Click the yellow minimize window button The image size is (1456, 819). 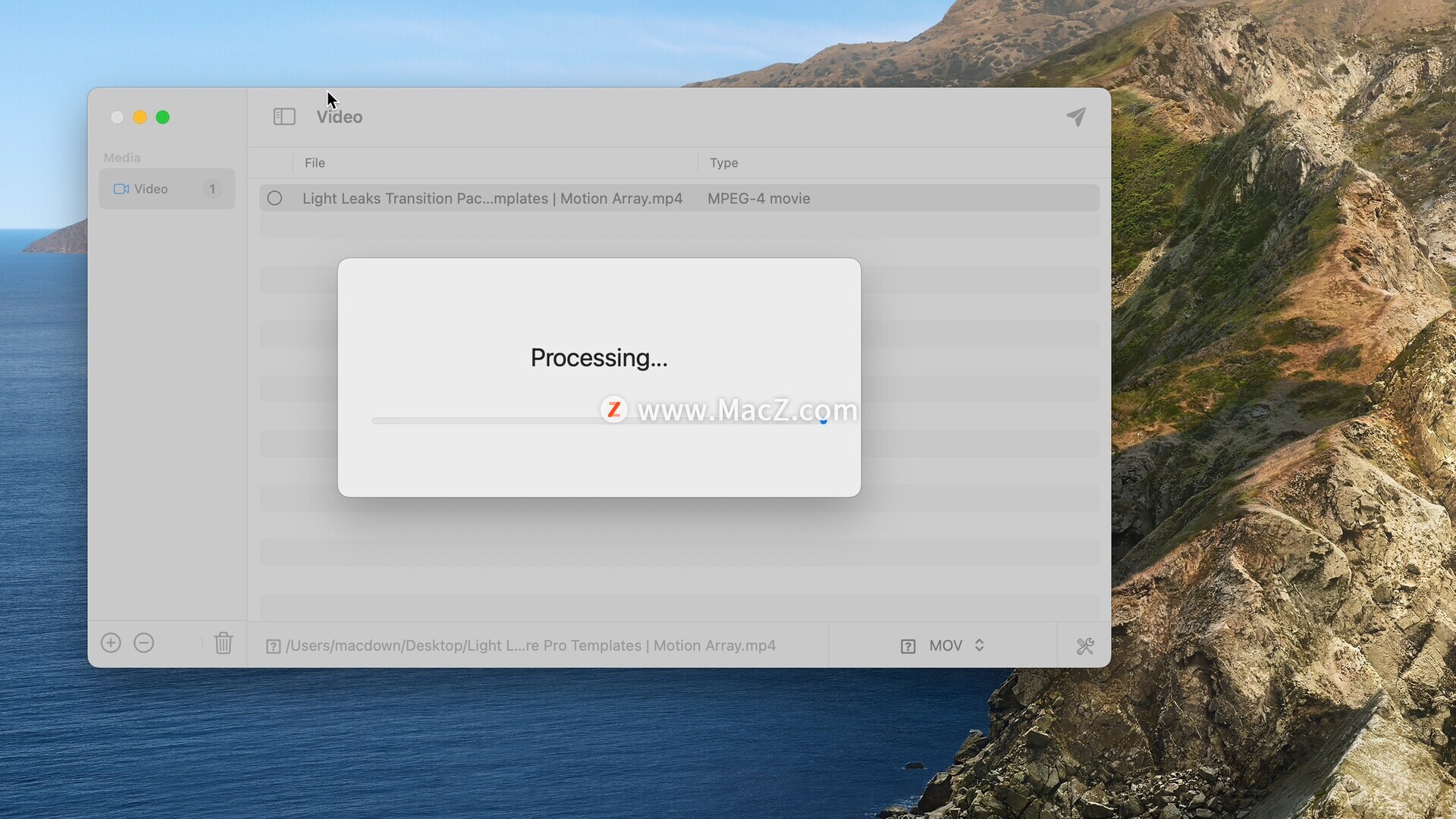click(140, 117)
